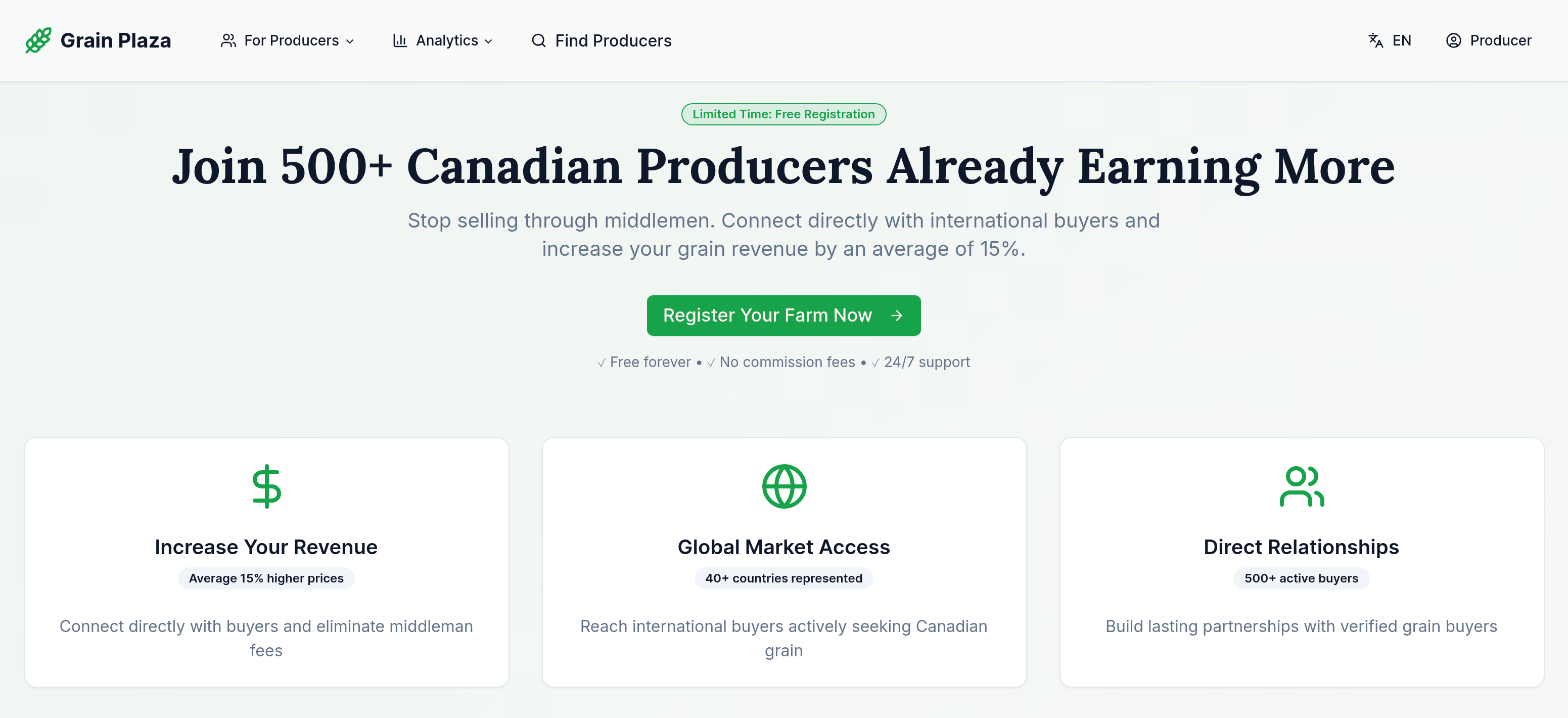Click the Direct Relationships users icon
Screen dimensions: 1568x718
(1302, 486)
